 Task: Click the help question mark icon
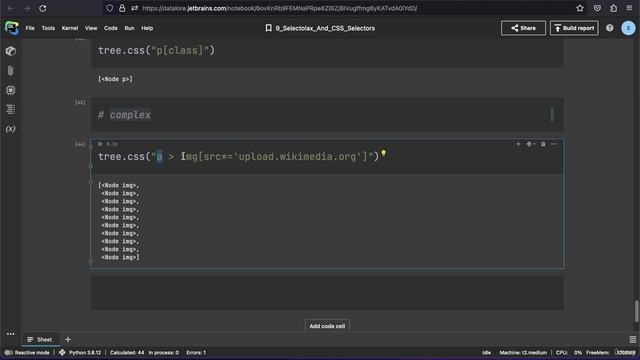(609, 28)
